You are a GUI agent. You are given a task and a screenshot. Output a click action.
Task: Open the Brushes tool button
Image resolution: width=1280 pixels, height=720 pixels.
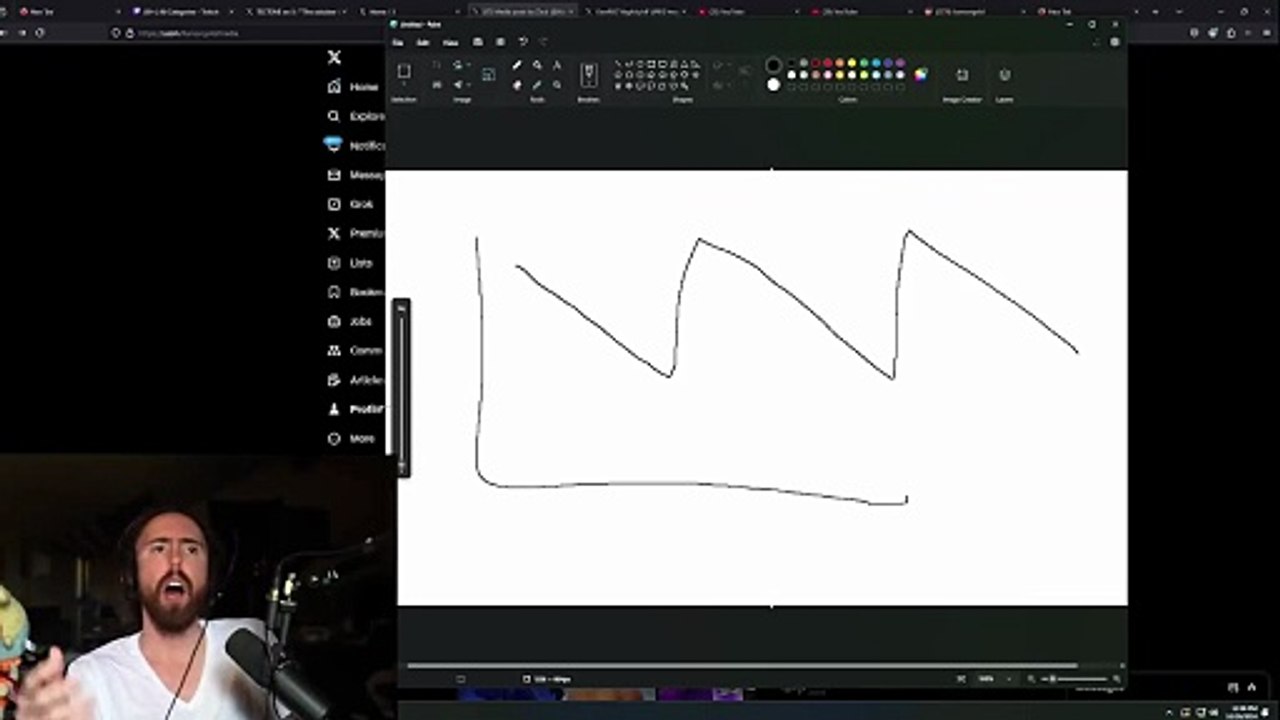pyautogui.click(x=589, y=75)
